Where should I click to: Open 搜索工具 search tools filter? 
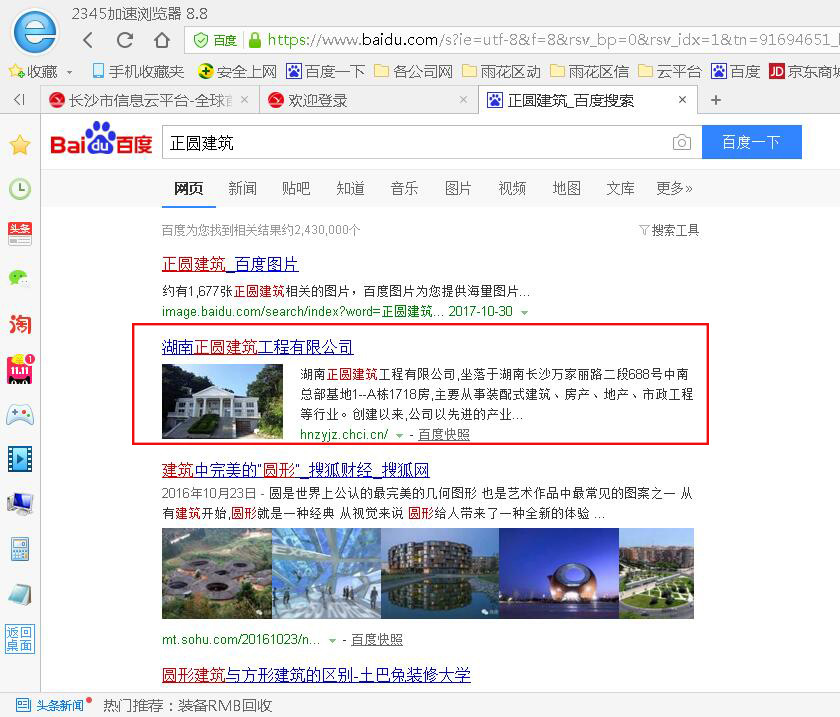coord(669,230)
